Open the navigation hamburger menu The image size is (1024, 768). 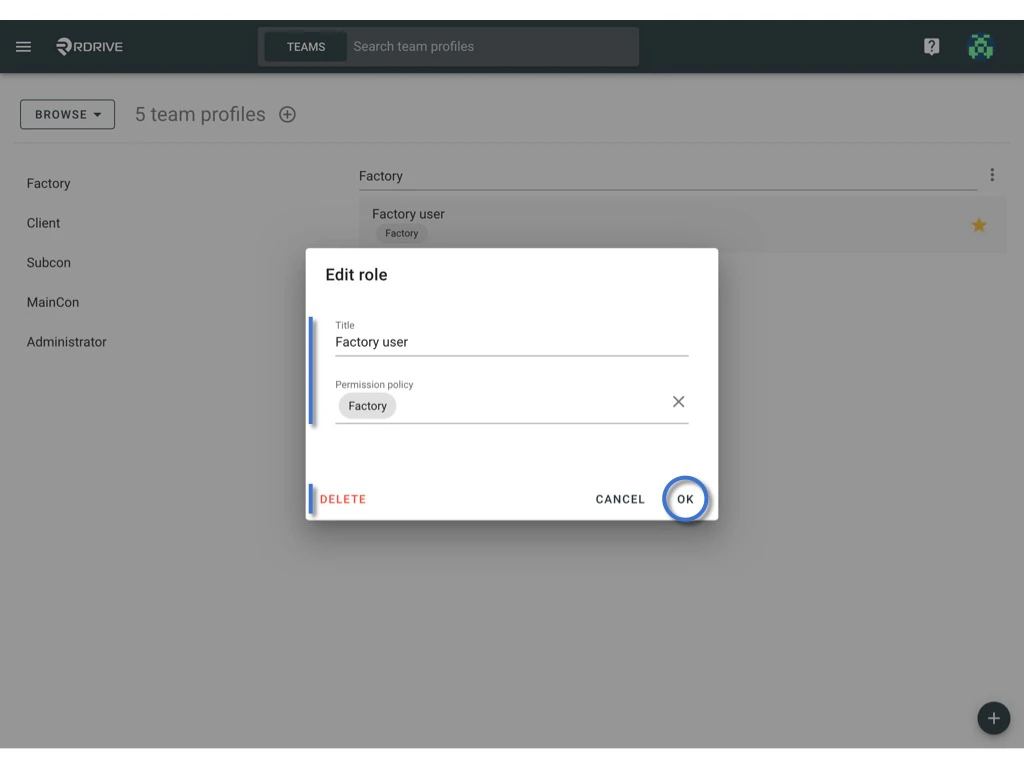(x=23, y=46)
